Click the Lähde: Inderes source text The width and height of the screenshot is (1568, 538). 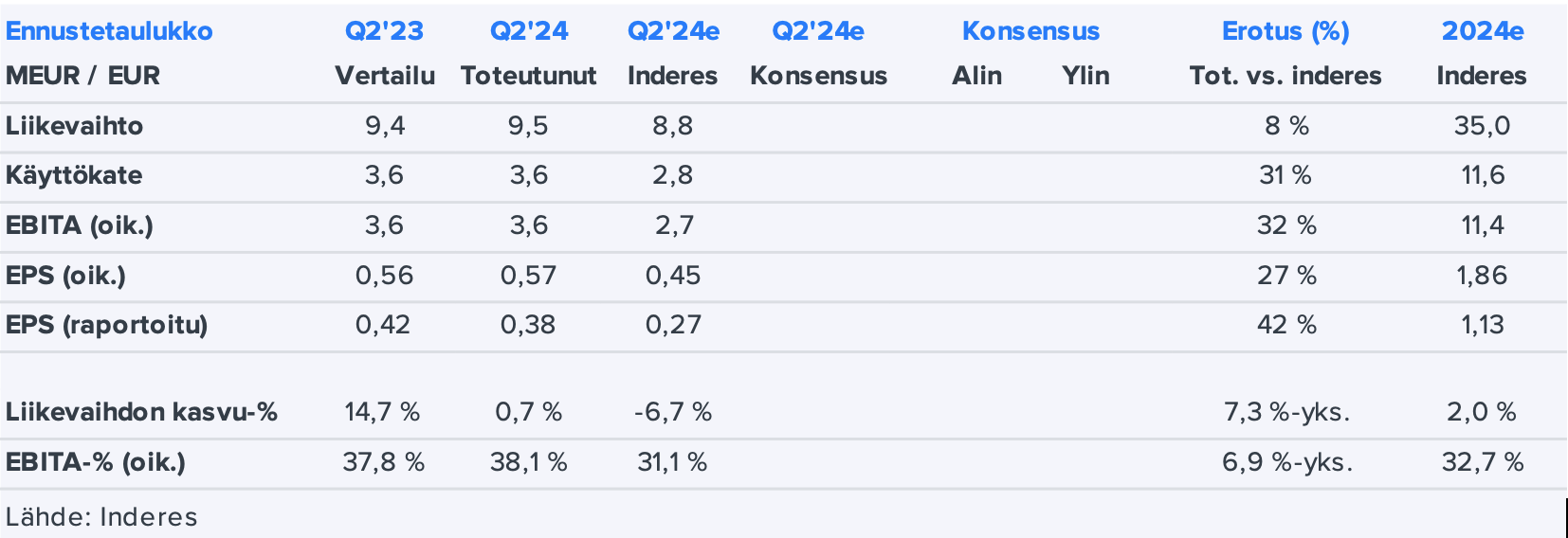[x=101, y=517]
